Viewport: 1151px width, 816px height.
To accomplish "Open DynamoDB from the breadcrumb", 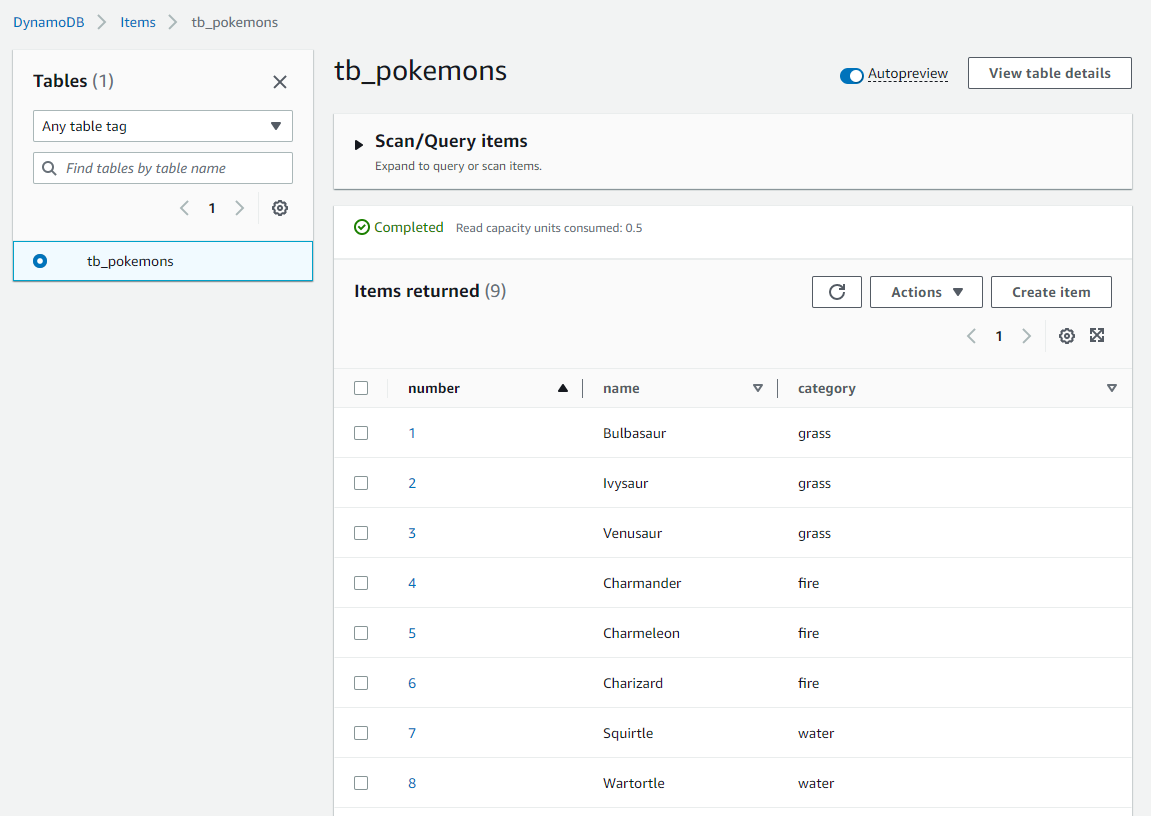I will tap(48, 21).
